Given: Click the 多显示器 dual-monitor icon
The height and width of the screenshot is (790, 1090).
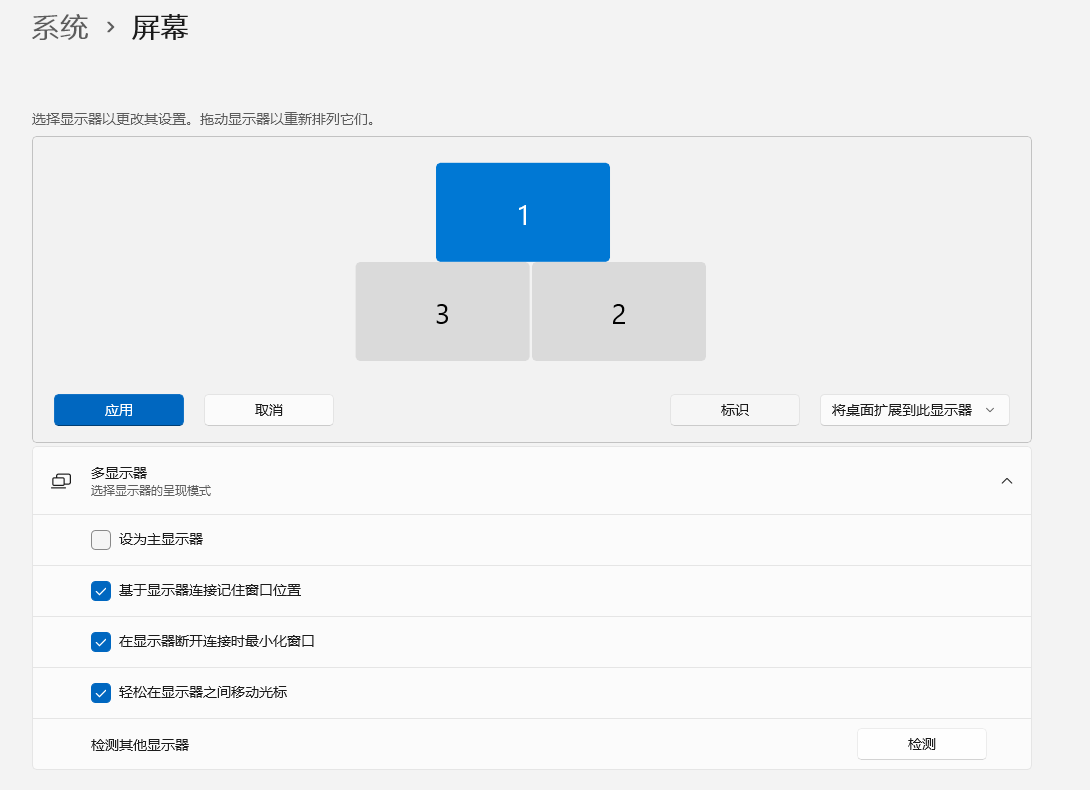Looking at the screenshot, I should (59, 481).
